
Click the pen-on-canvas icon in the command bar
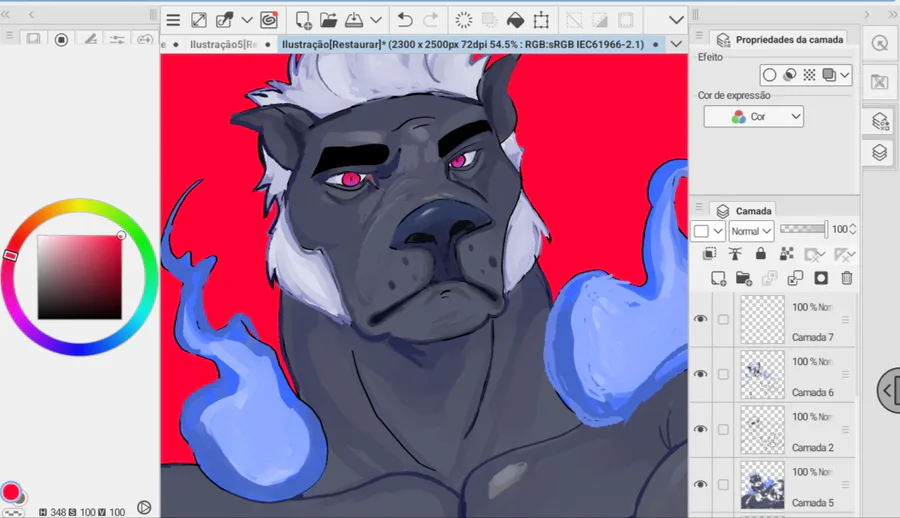tap(224, 21)
